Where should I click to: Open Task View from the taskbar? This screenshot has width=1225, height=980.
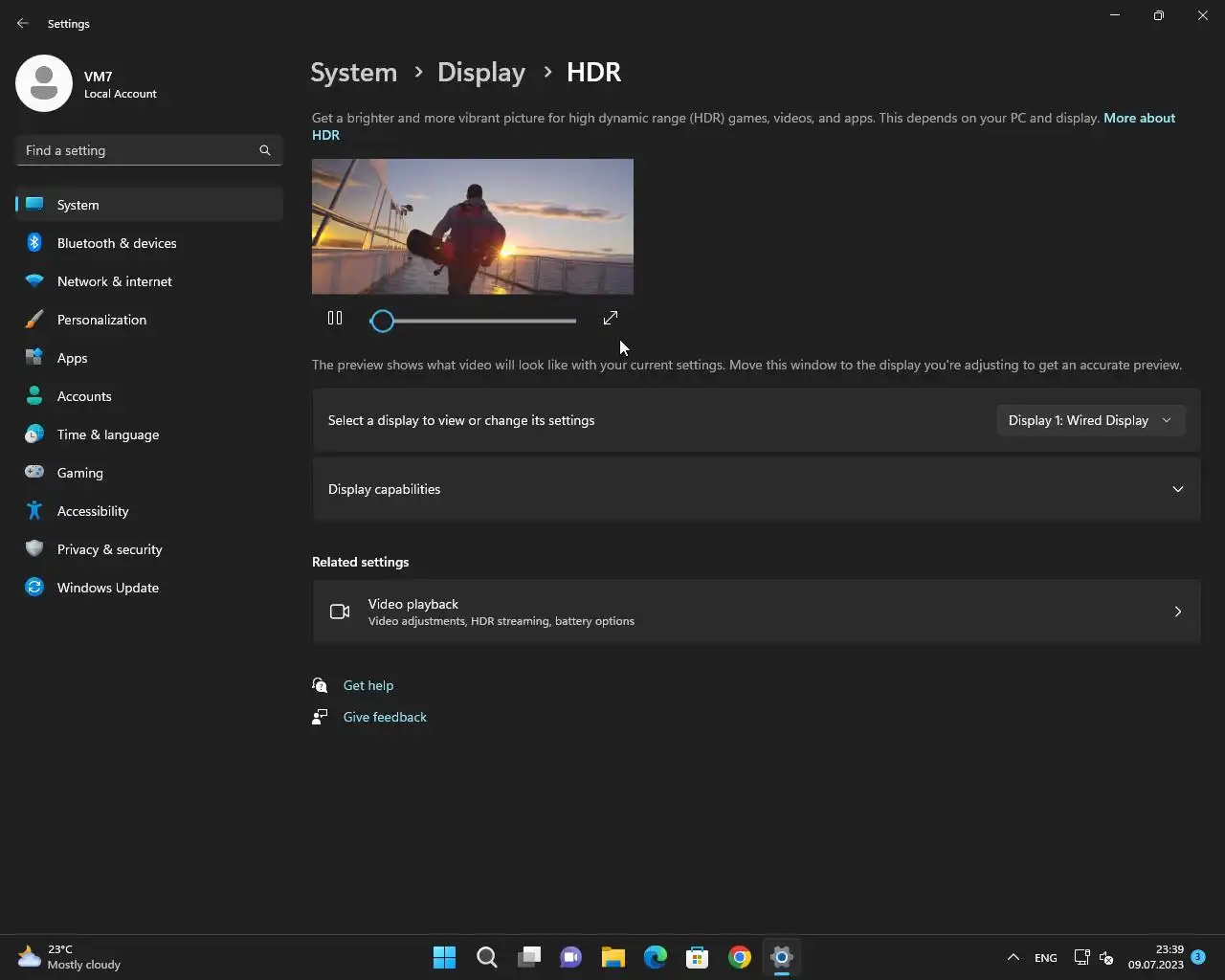click(529, 957)
